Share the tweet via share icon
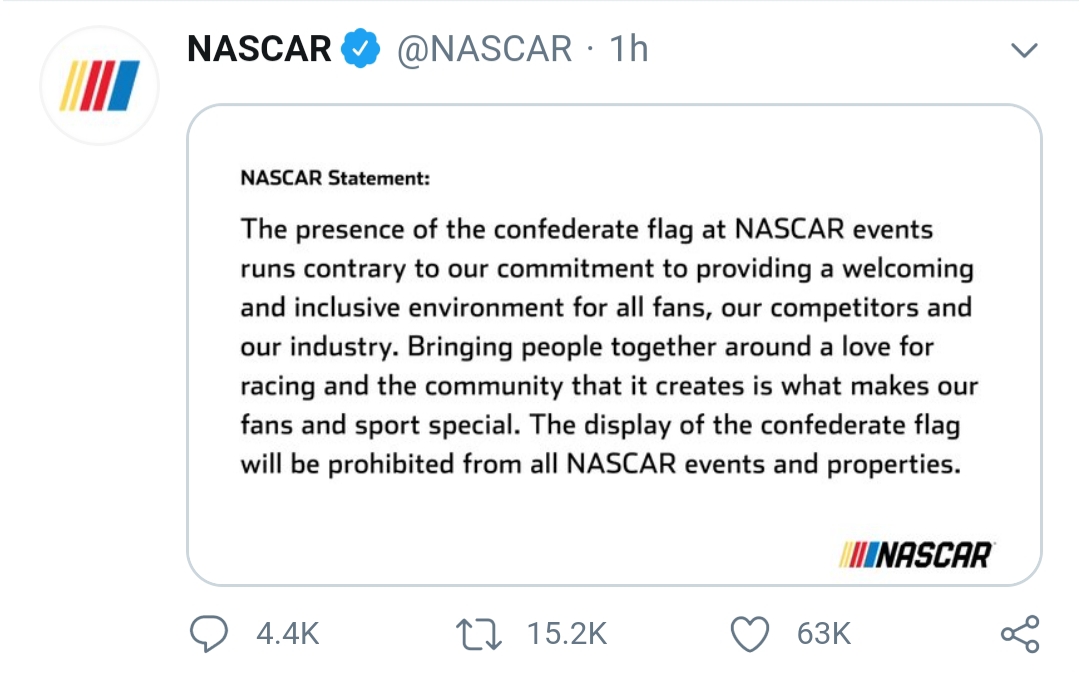Viewport: 1080px width, 674px height. click(1020, 634)
